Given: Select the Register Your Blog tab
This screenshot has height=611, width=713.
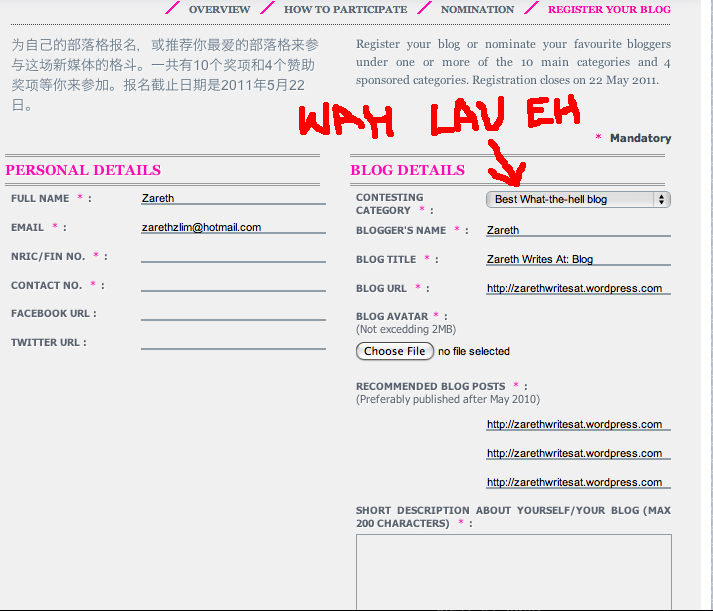Looking at the screenshot, I should pos(609,9).
